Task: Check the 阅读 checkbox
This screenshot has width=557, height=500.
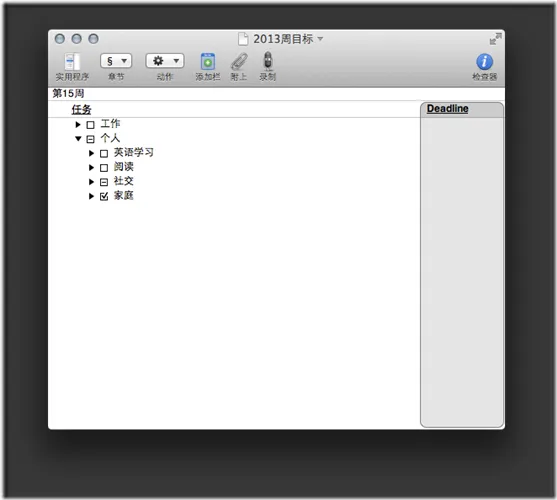Action: pos(104,168)
